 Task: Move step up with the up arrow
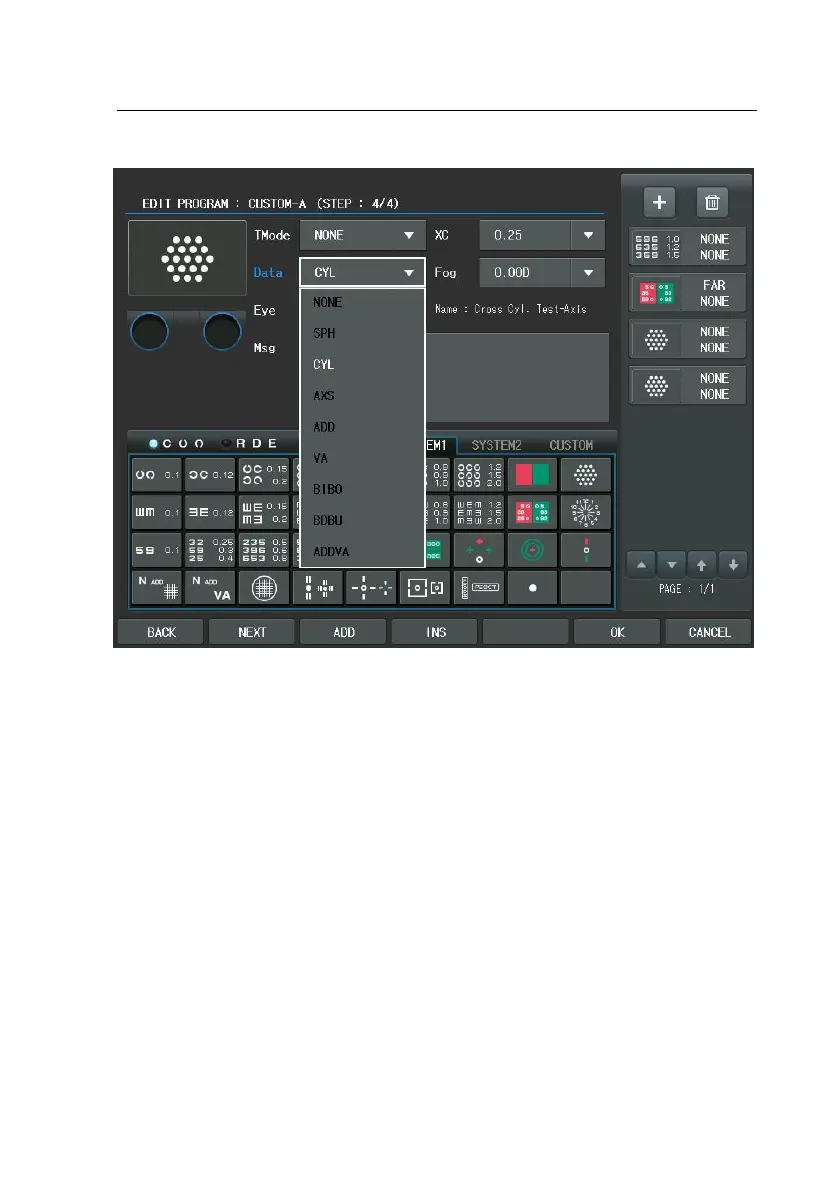tap(702, 565)
